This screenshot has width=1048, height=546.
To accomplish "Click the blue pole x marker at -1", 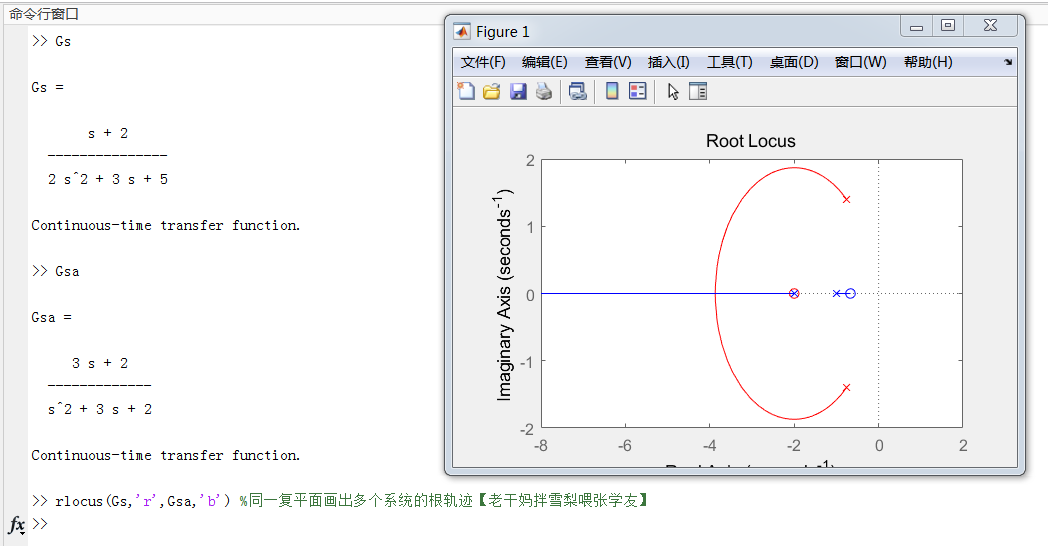I will coord(836,293).
